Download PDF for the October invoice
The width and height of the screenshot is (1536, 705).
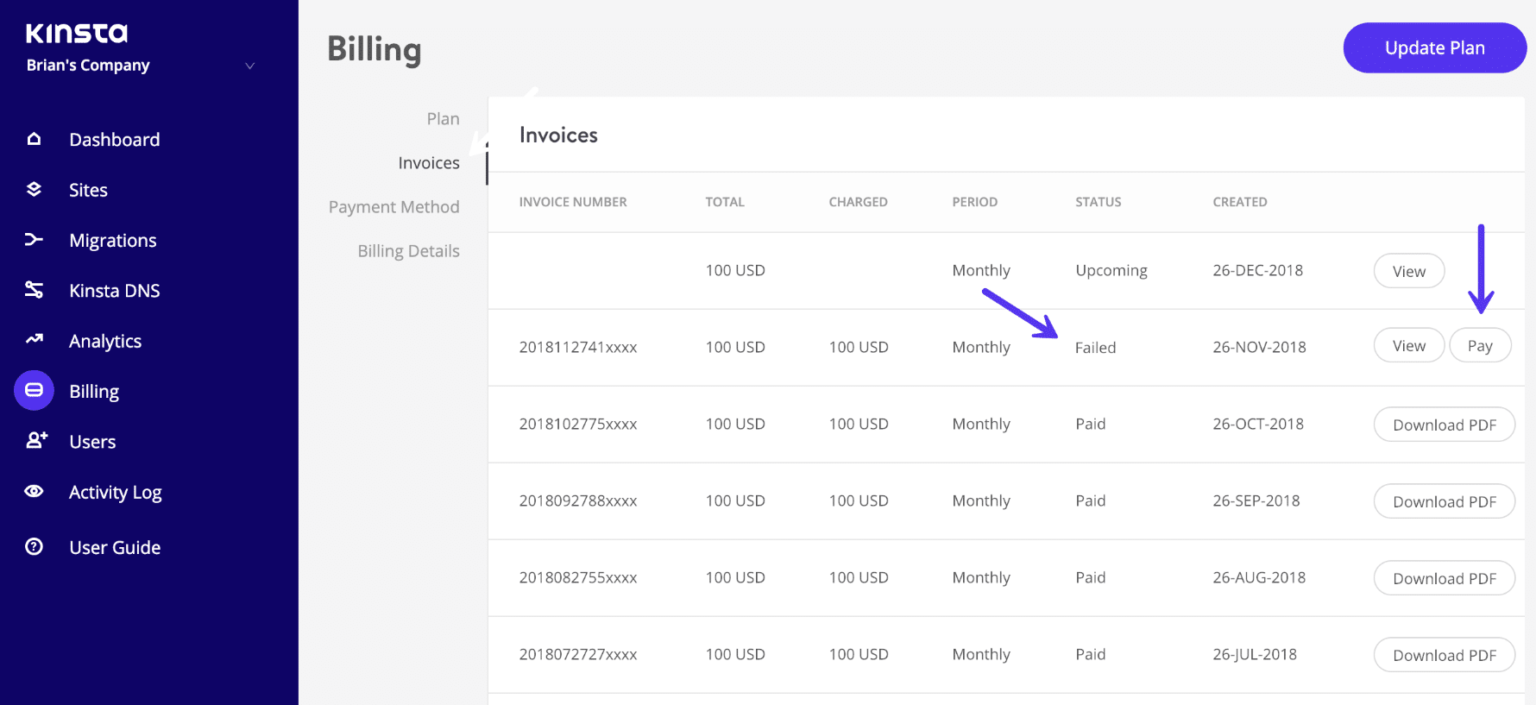coord(1444,424)
